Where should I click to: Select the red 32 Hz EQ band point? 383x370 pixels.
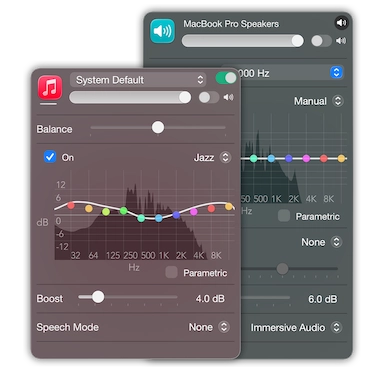pyautogui.click(x=71, y=205)
